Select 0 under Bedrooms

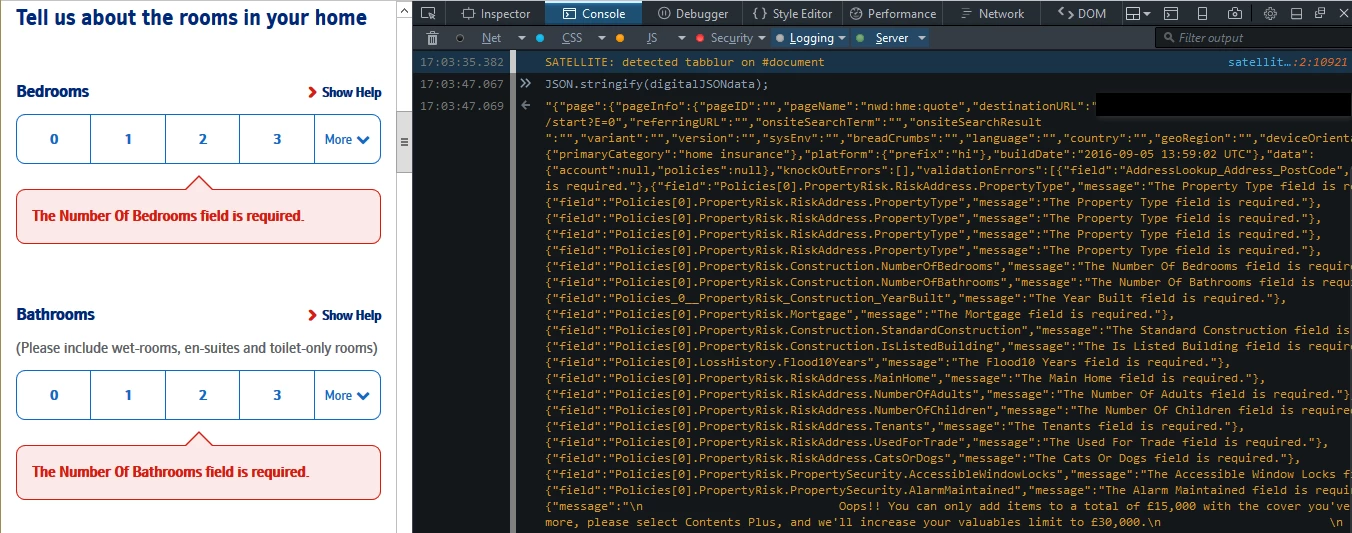click(x=54, y=139)
